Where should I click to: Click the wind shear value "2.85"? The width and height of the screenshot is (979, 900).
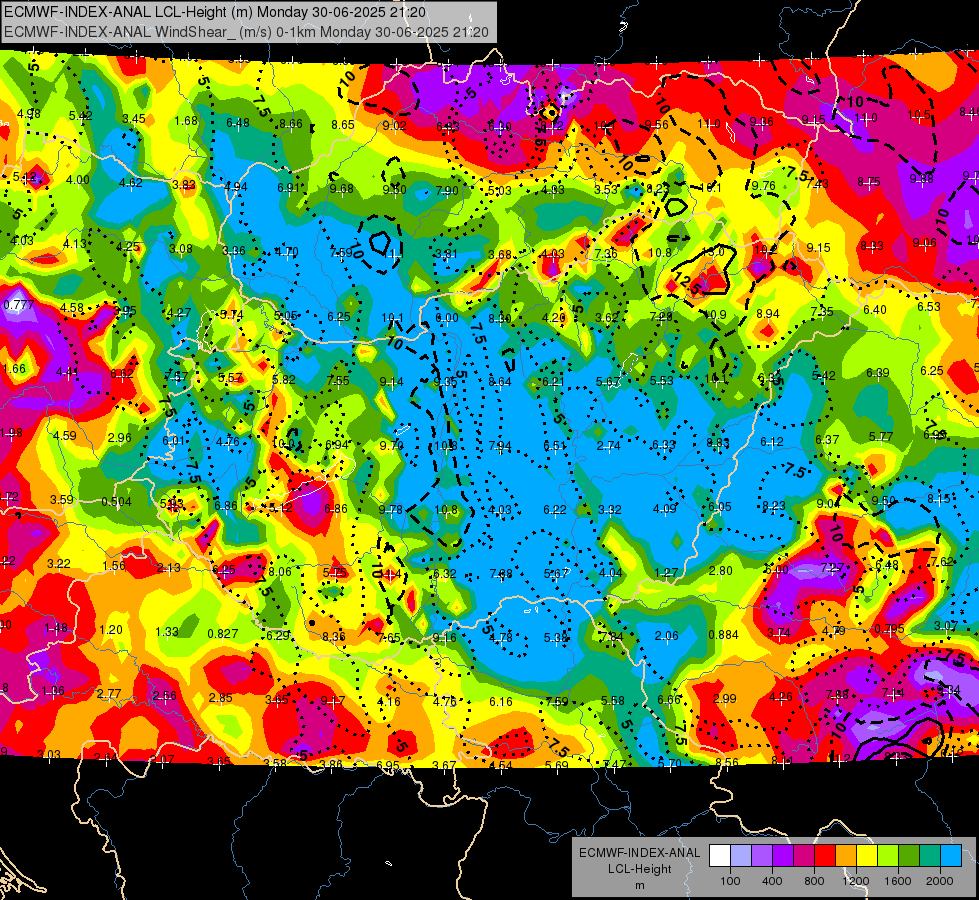click(x=220, y=698)
